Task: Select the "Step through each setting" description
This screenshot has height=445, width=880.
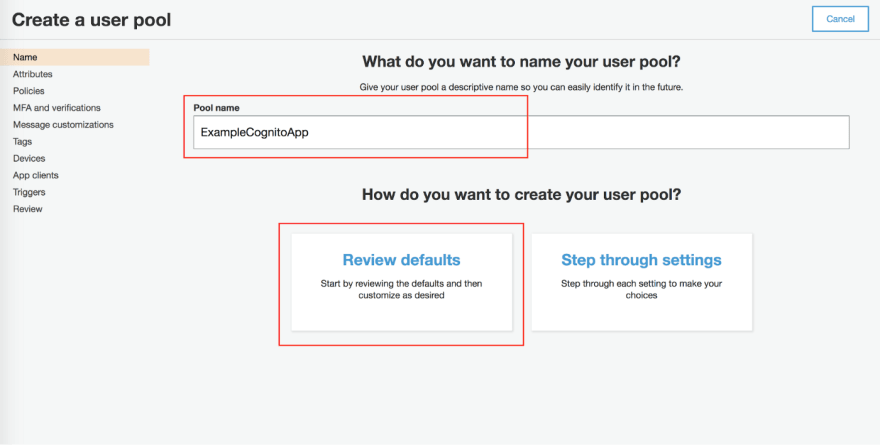Action: point(641,289)
